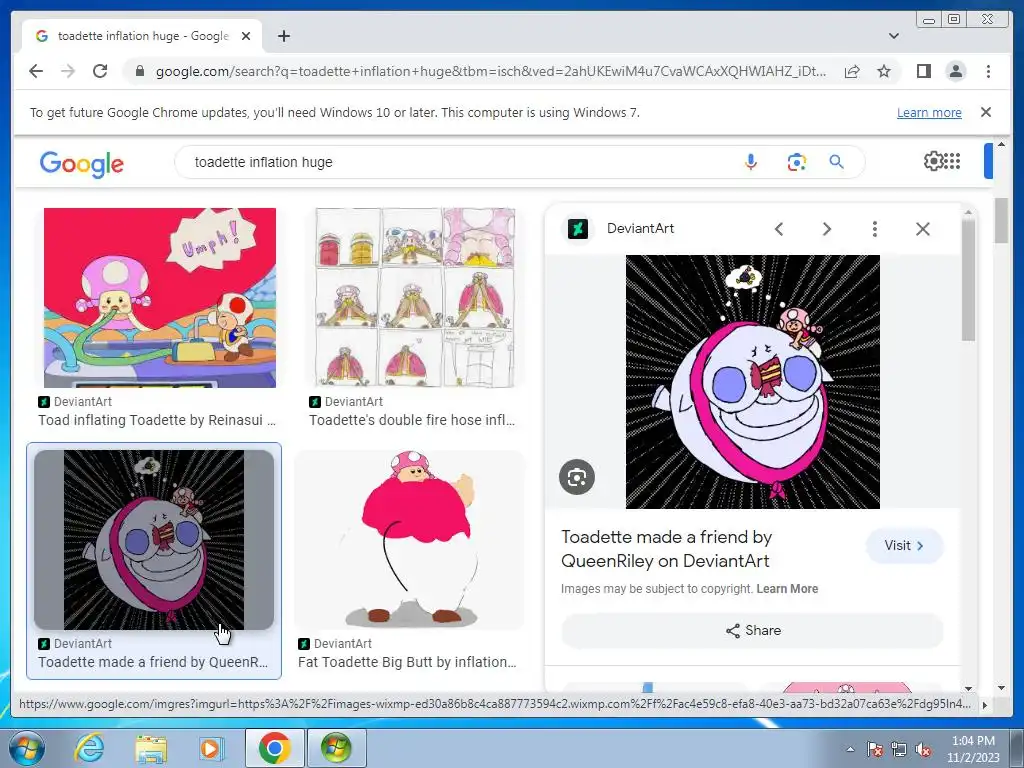The height and width of the screenshot is (768, 1024).
Task: Open copyright Learn More link
Action: click(x=787, y=588)
